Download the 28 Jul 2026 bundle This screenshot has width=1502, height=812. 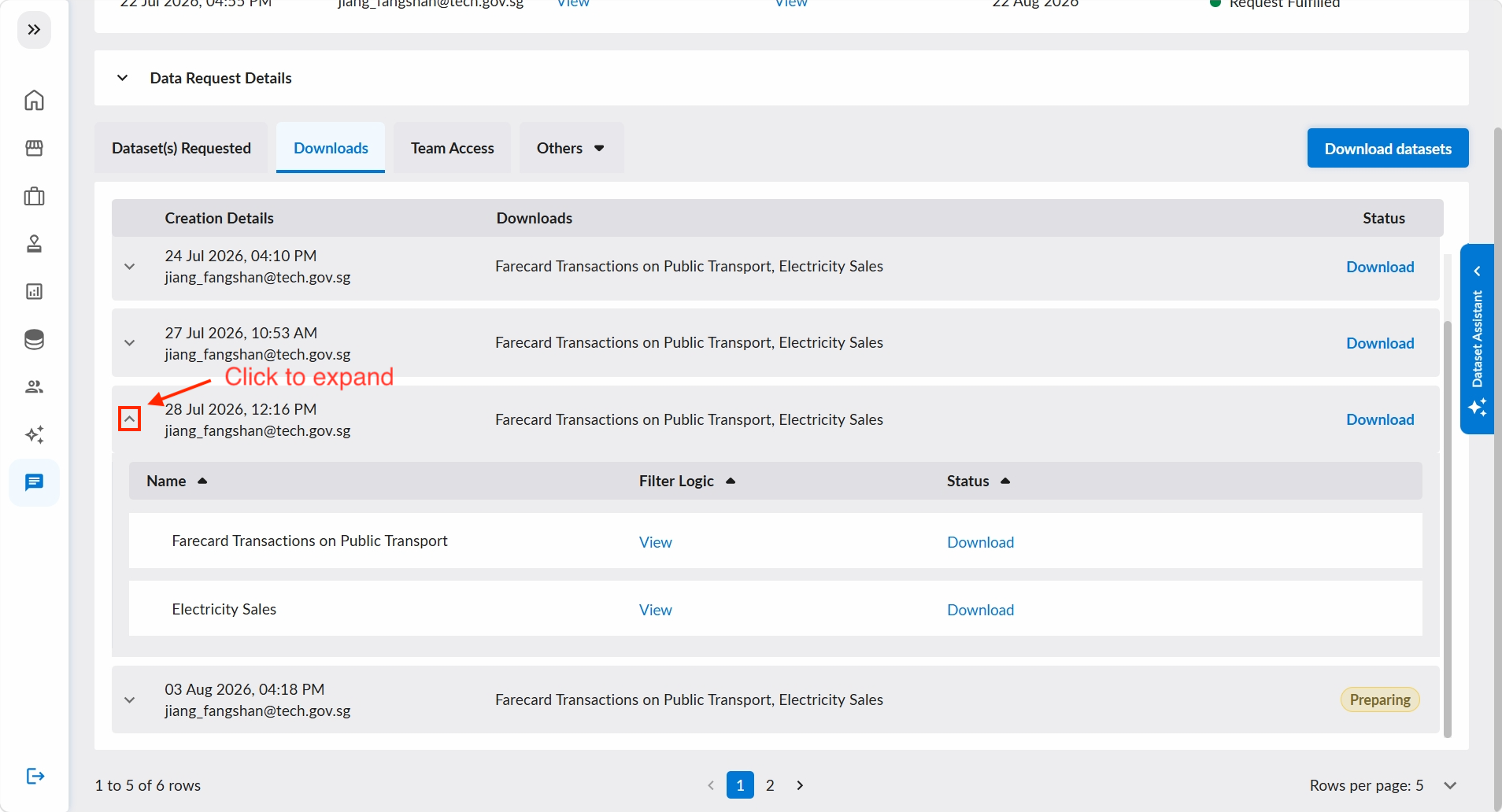pos(1380,419)
